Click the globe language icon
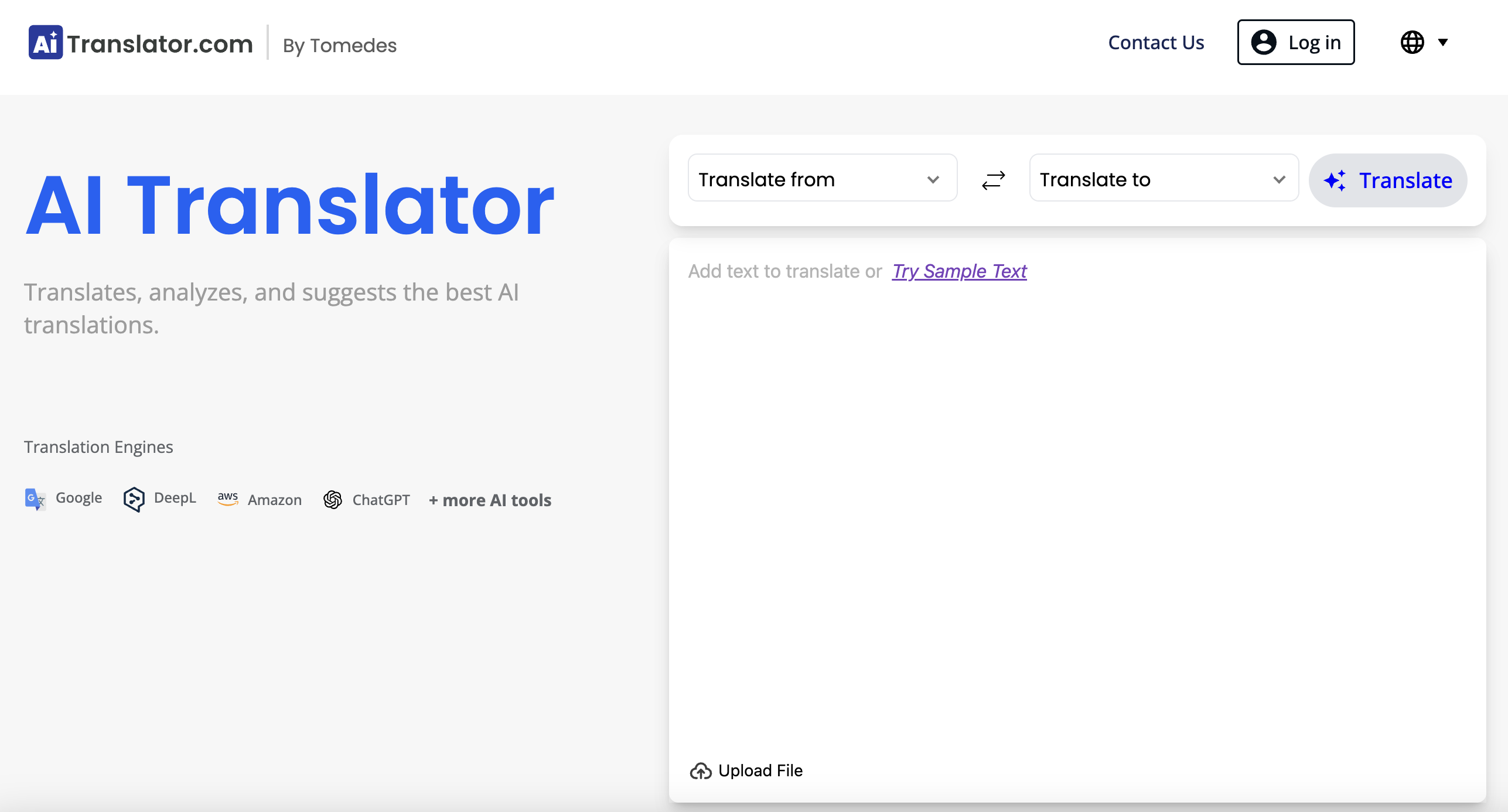 1412,42
